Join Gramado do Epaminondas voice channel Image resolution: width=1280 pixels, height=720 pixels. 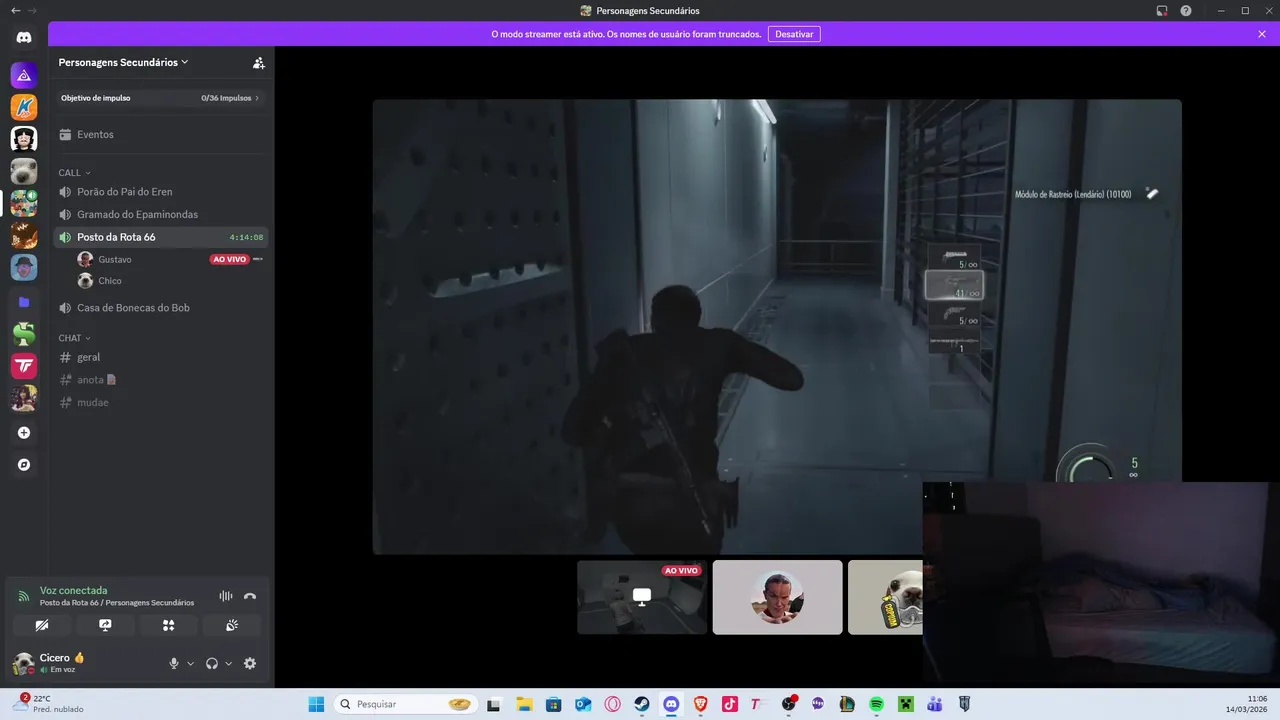[x=160, y=214]
